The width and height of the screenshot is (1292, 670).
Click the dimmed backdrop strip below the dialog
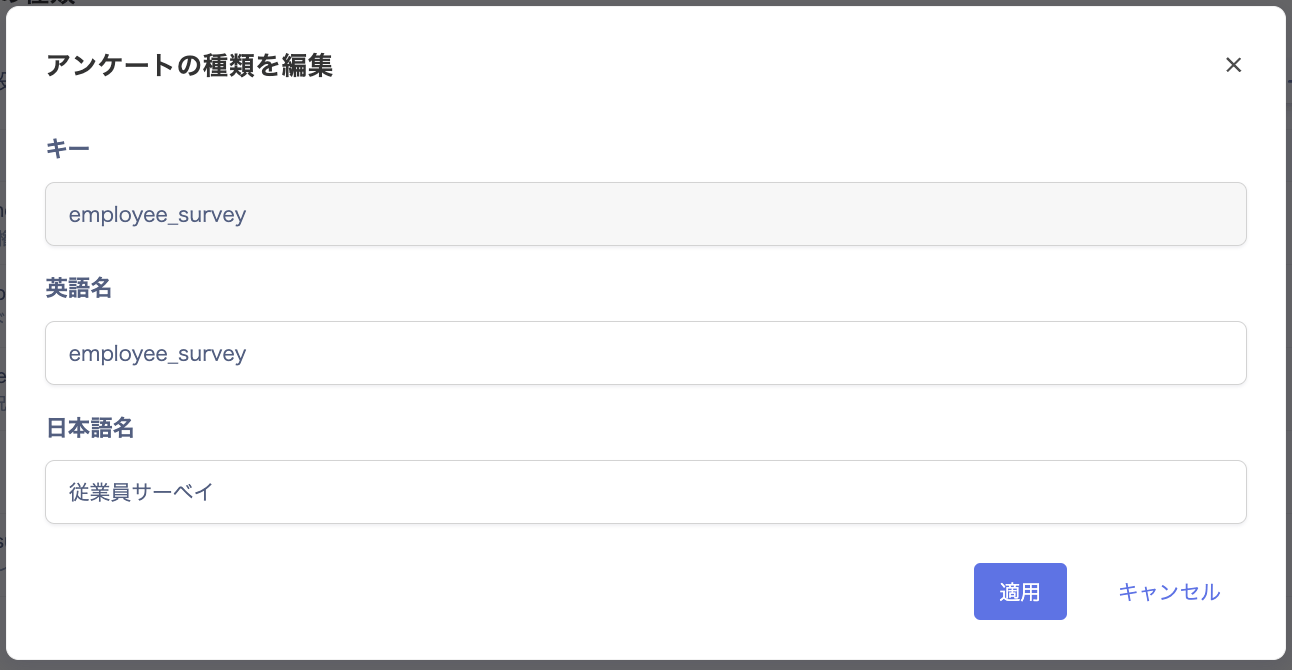click(x=646, y=665)
